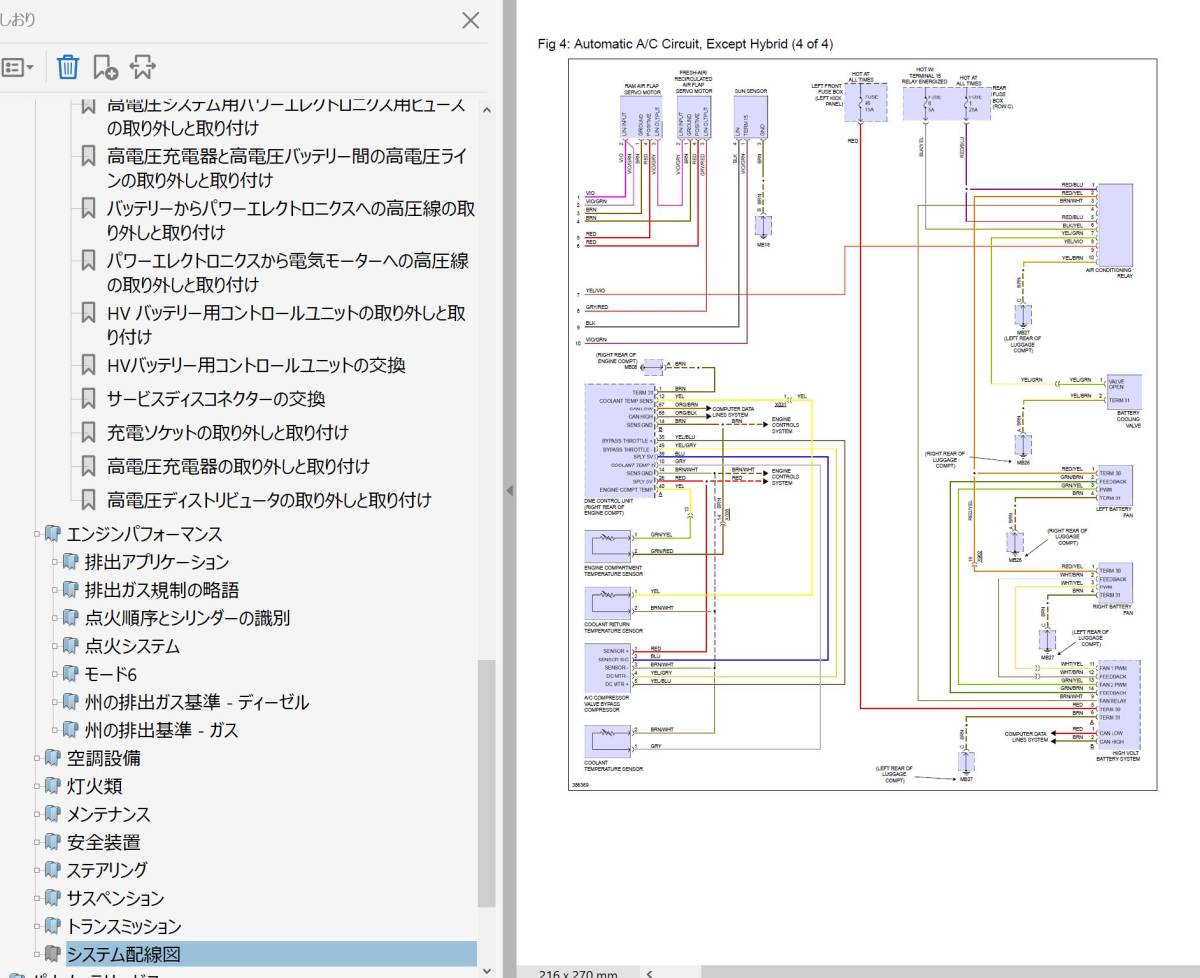The width and height of the screenshot is (1200, 978).
Task: Click the document horizontal scroll left arrow
Action: [649, 972]
